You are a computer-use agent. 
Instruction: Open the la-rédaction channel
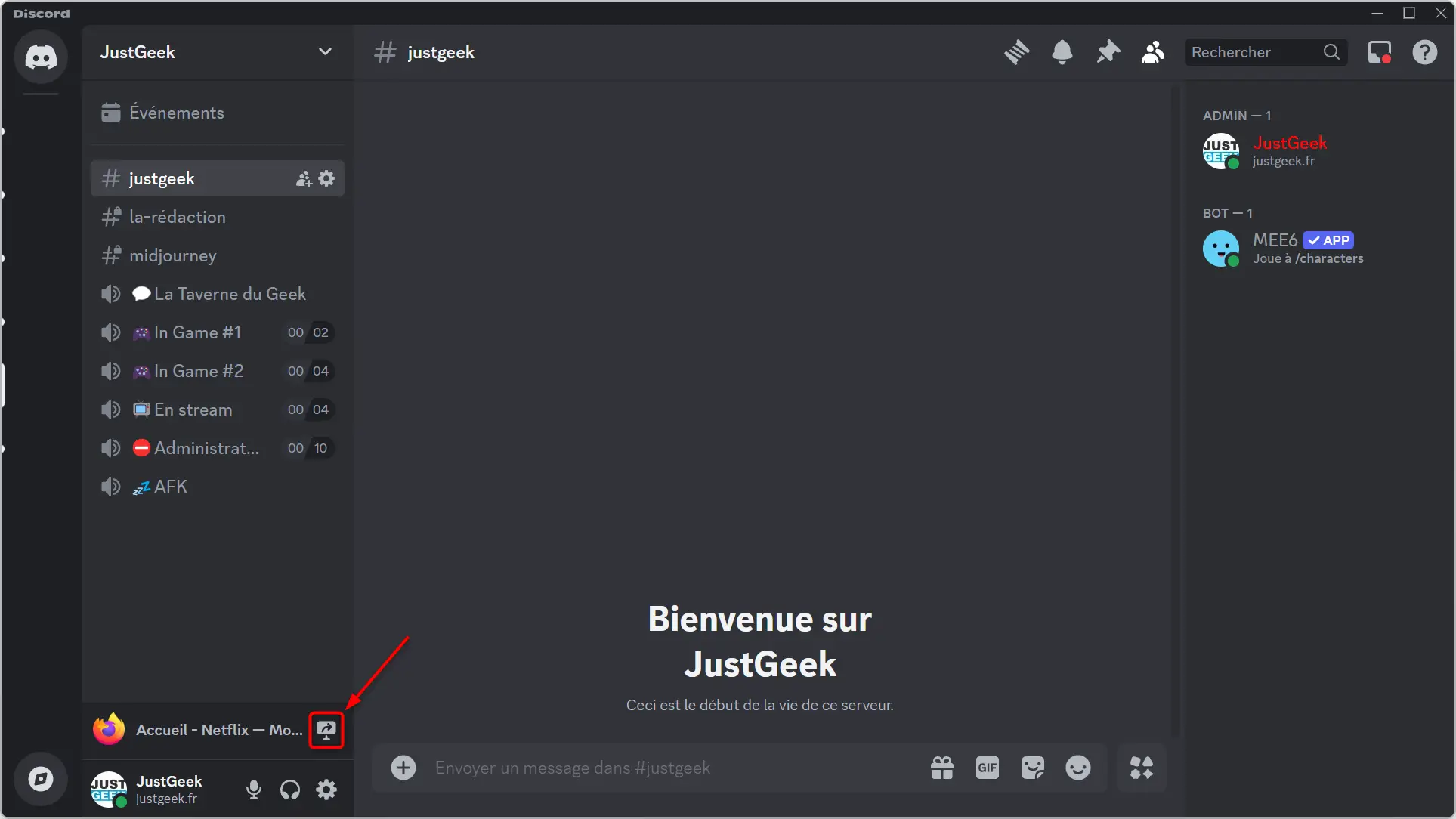click(218, 217)
